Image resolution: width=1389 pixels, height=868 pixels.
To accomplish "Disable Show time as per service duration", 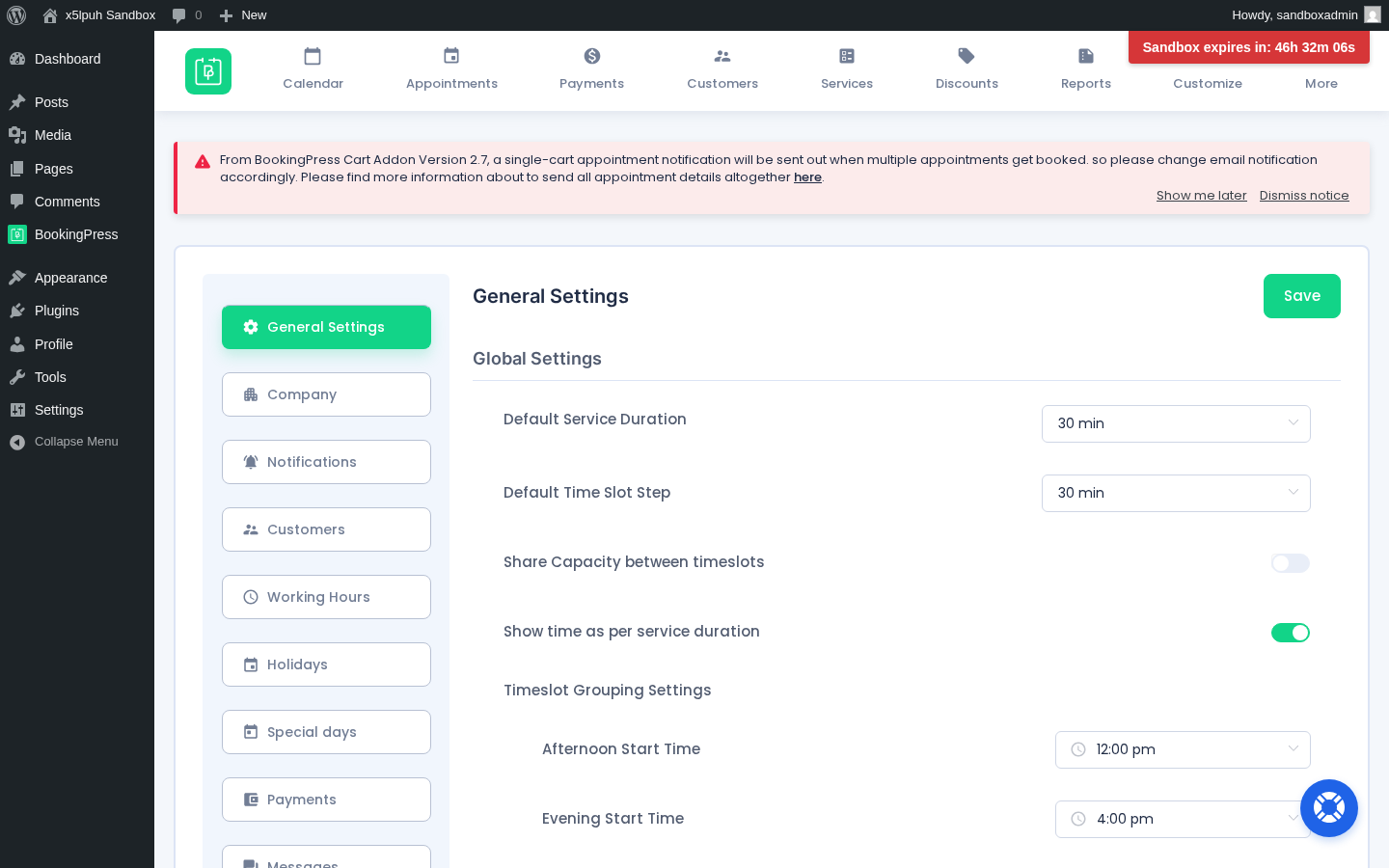I will point(1291,633).
